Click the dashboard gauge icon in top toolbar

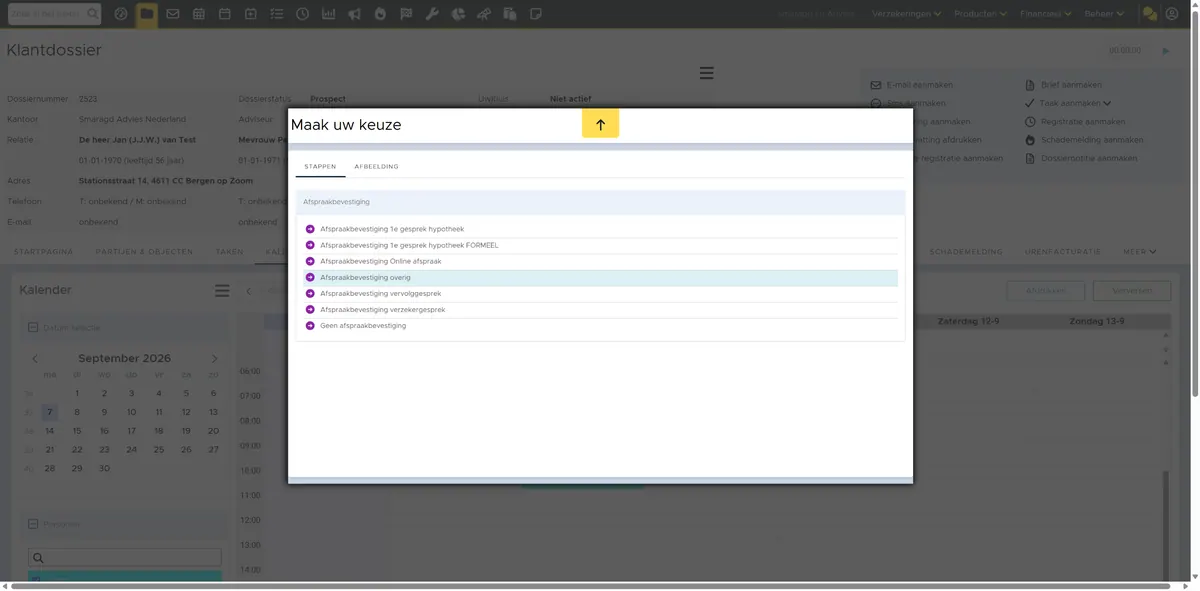[121, 14]
